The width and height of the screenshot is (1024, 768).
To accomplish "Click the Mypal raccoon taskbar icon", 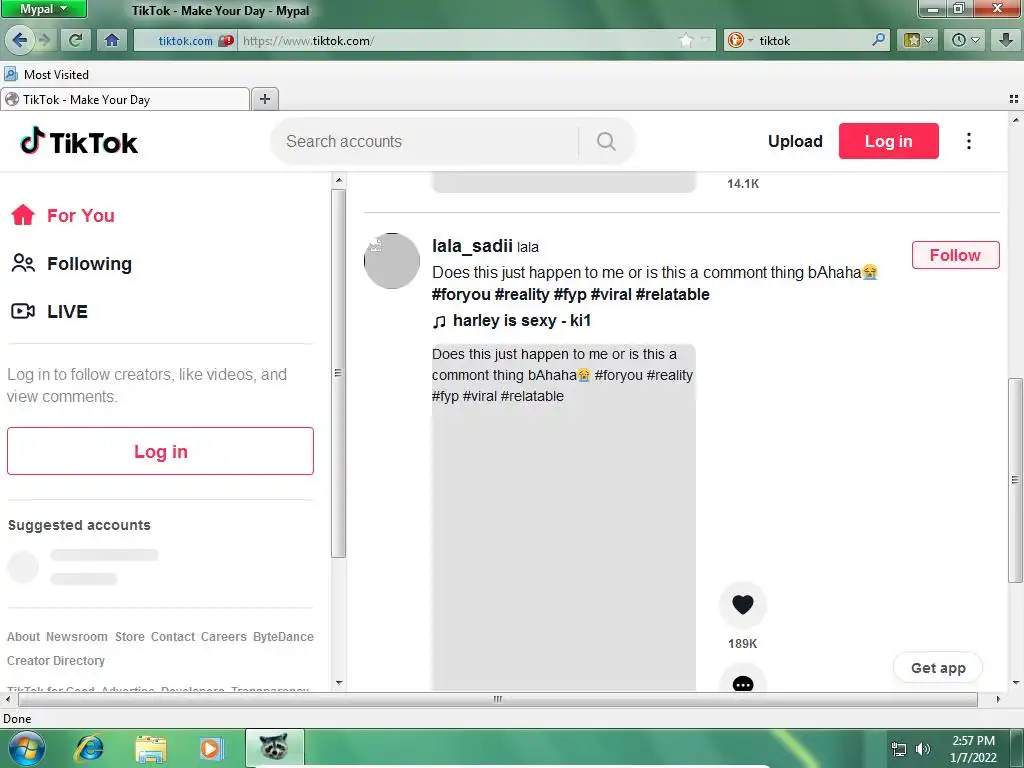I will click(x=274, y=747).
